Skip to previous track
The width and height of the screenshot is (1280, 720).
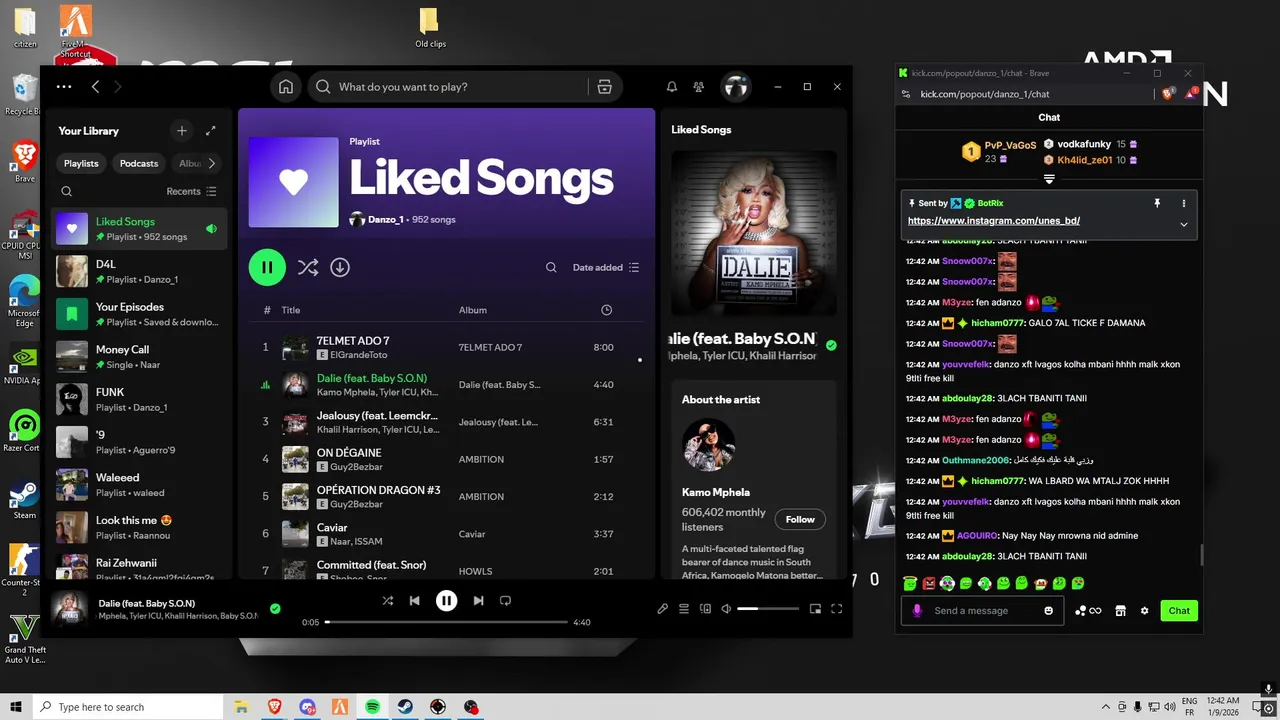coord(414,600)
